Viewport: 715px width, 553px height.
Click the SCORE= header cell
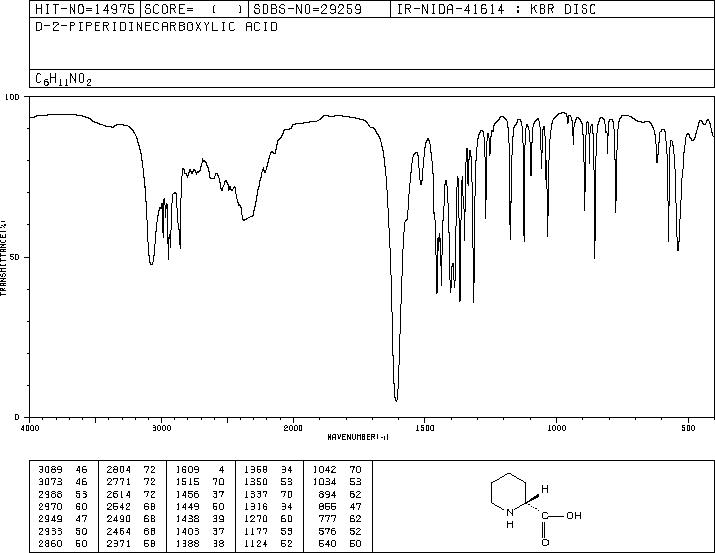[194, 9]
